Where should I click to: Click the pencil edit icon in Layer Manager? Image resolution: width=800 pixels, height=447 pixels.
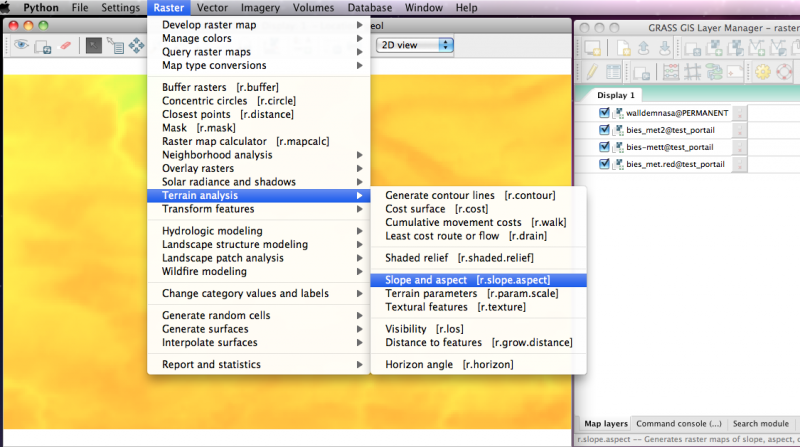pyautogui.click(x=591, y=72)
